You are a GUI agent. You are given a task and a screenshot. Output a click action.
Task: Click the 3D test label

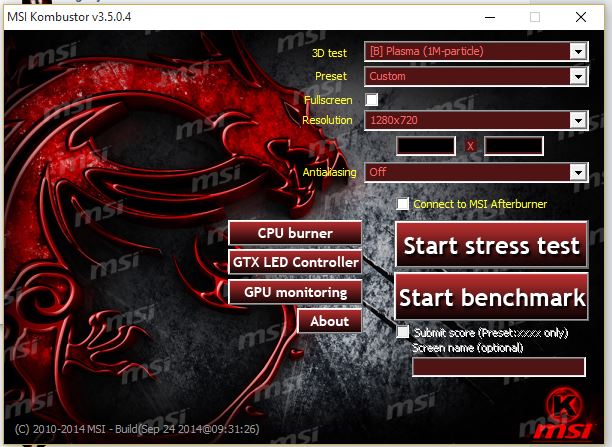(x=329, y=53)
